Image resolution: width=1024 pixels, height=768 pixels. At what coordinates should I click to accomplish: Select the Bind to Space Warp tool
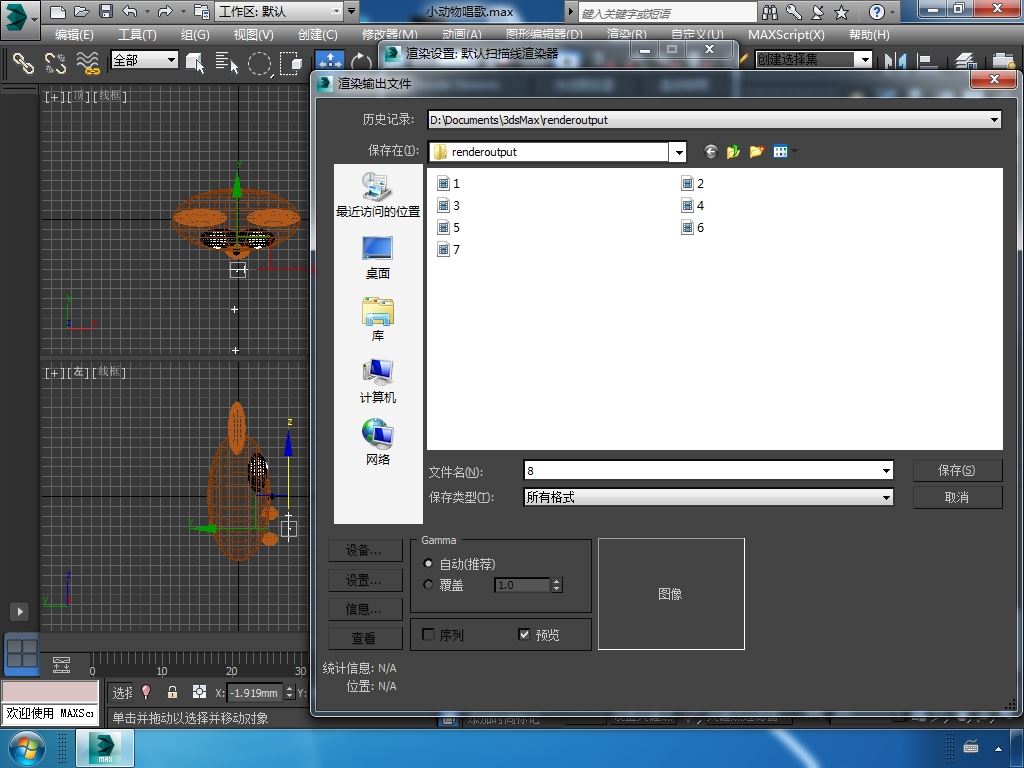(x=88, y=63)
